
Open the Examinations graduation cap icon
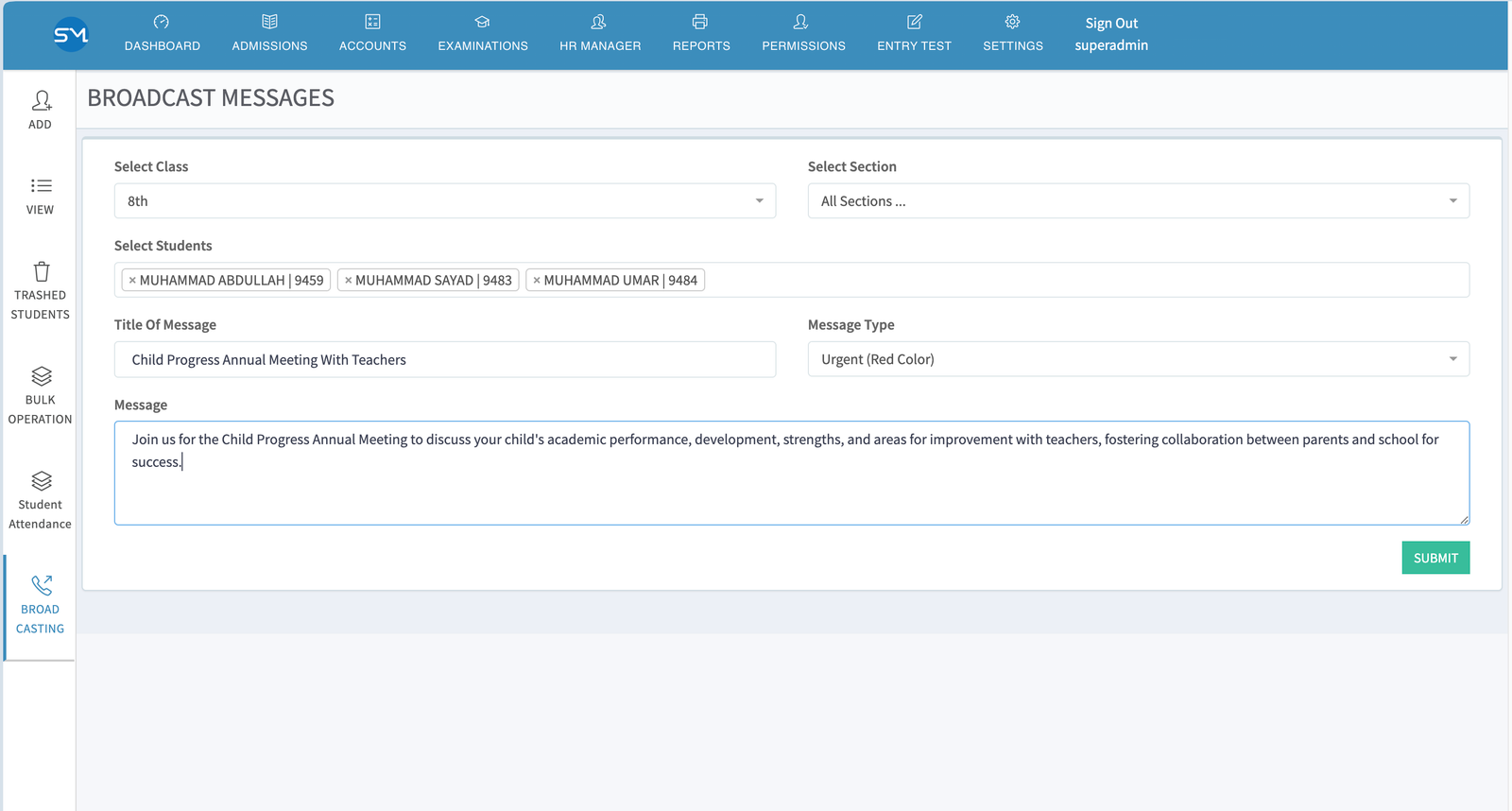pos(483,22)
